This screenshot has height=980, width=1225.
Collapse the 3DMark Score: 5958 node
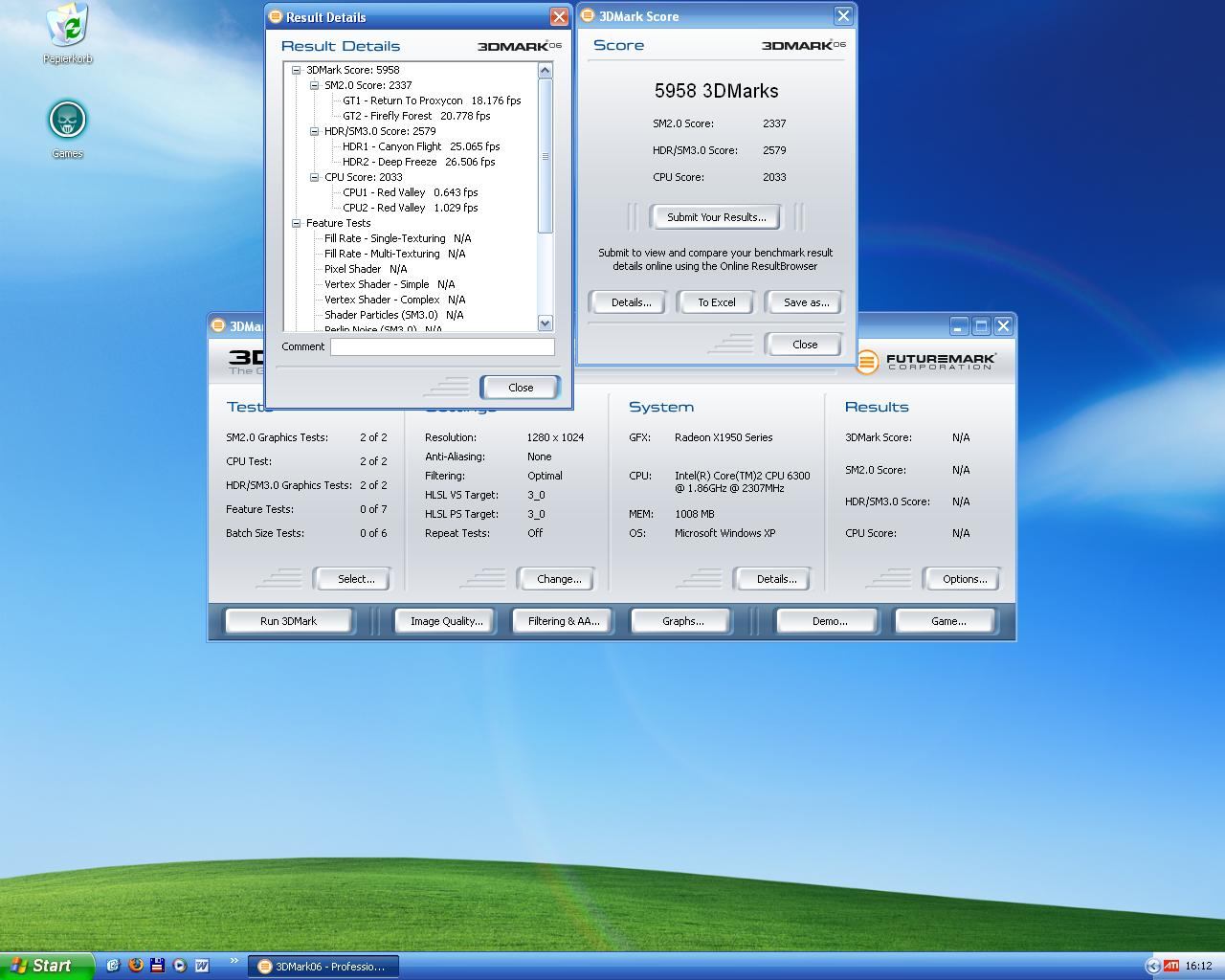point(297,70)
